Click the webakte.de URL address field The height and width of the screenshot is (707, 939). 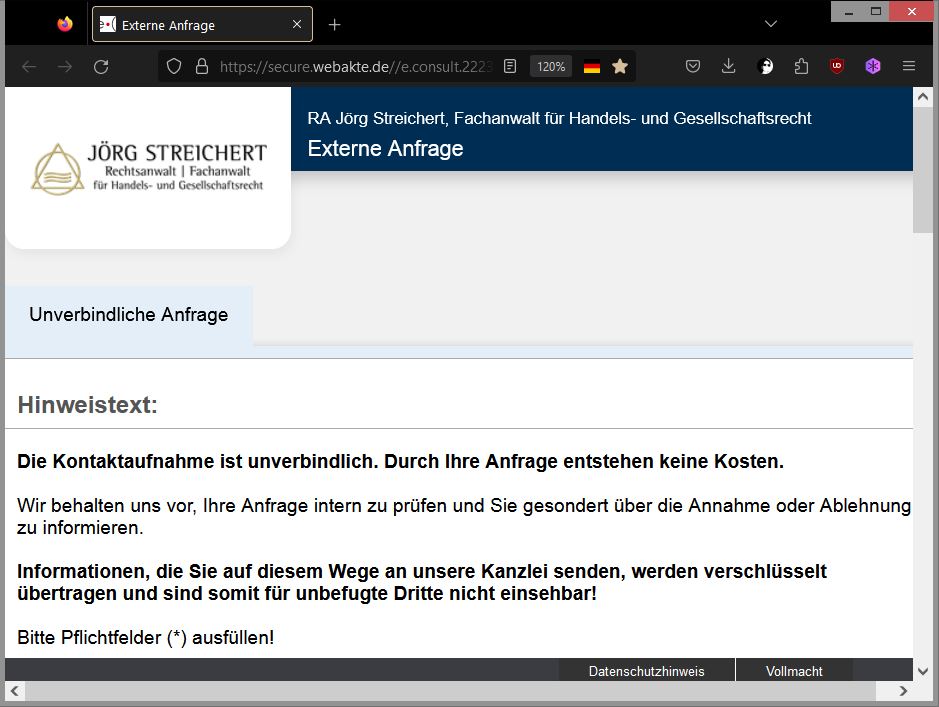click(x=355, y=66)
